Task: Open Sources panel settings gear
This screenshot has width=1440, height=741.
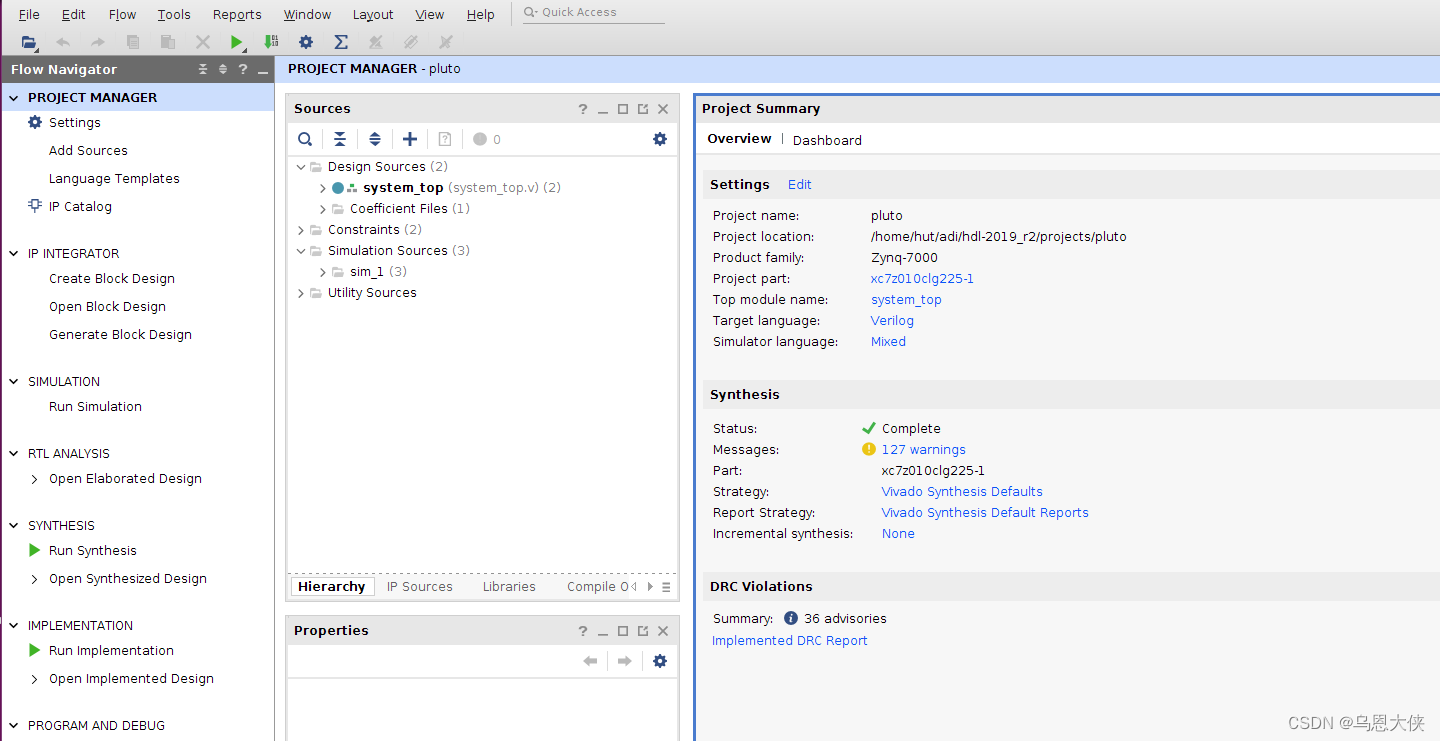Action: tap(660, 139)
